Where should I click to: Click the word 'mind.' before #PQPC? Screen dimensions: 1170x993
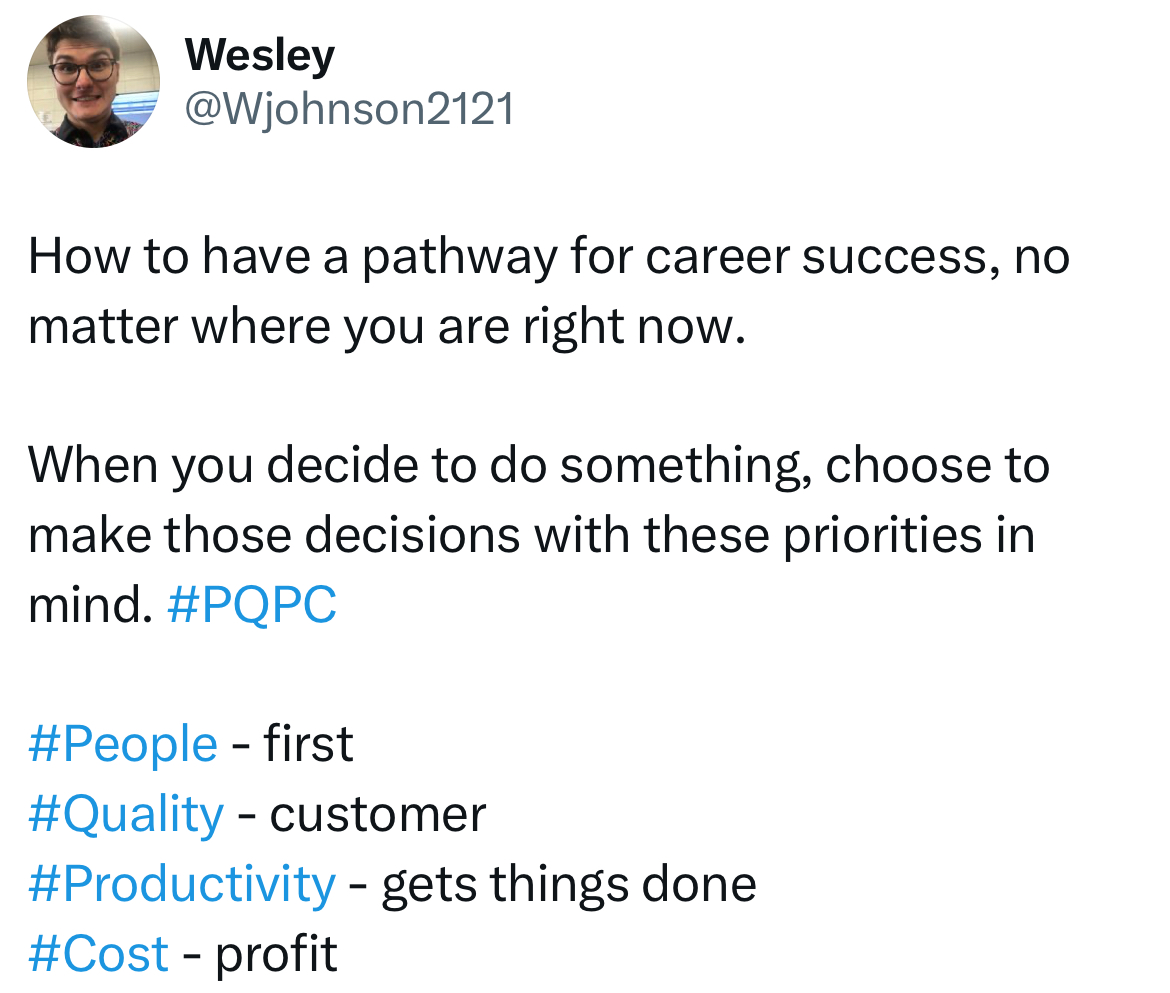(91, 604)
